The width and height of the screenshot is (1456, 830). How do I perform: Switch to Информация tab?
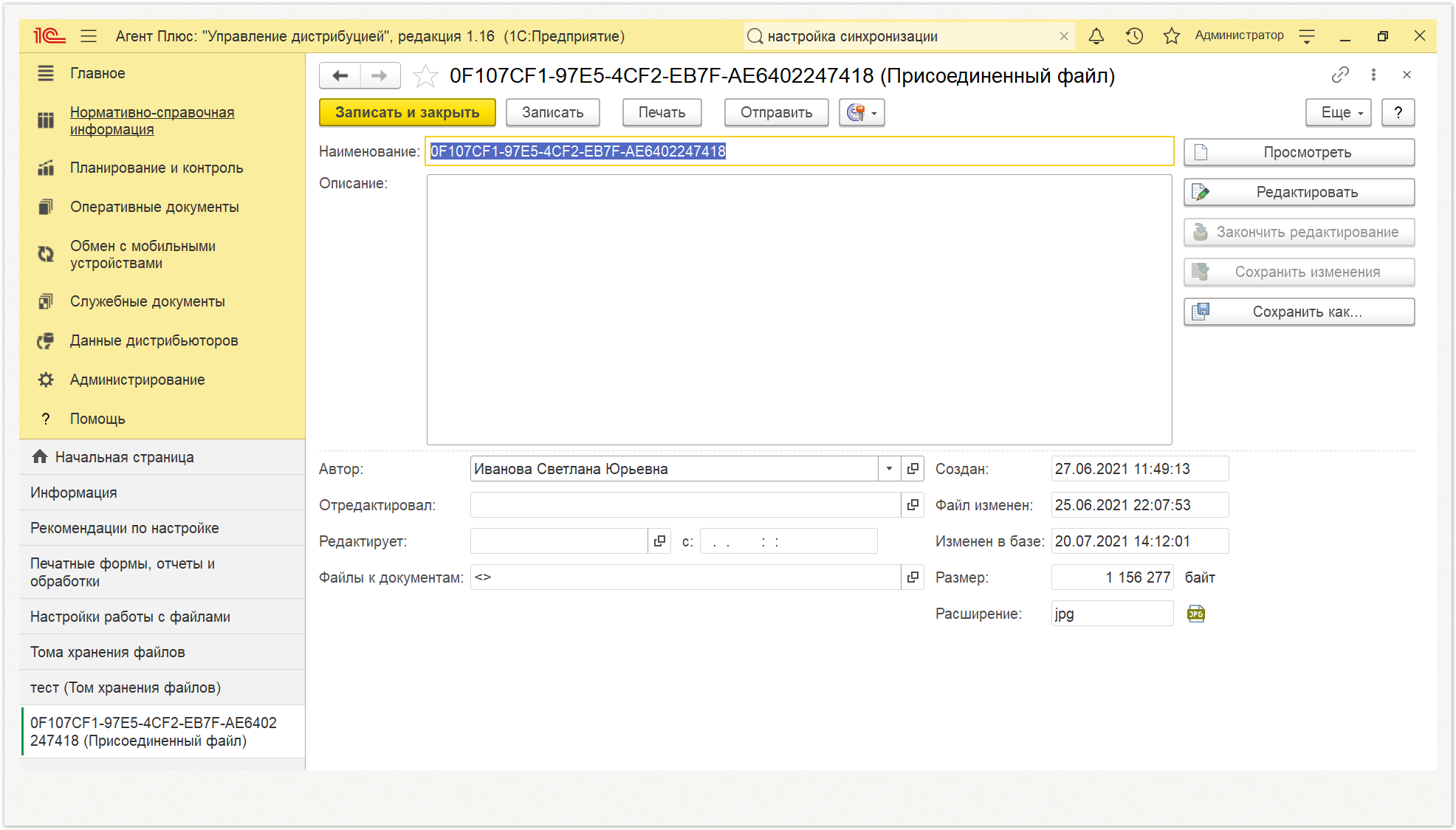point(162,493)
